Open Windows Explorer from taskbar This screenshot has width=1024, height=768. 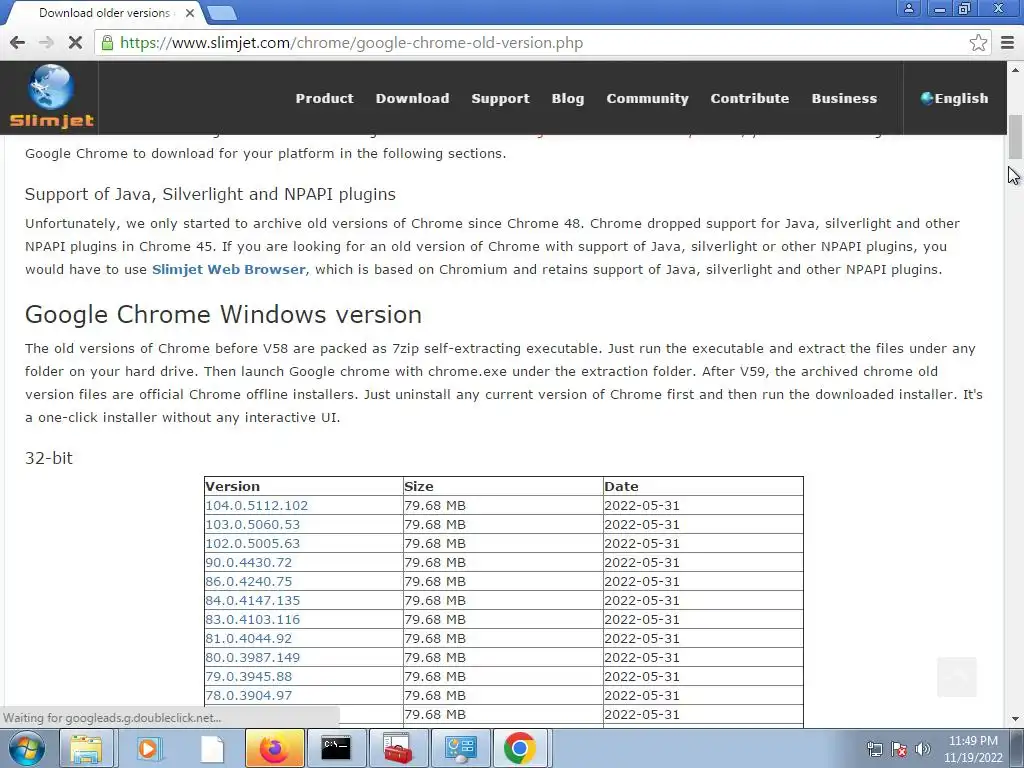pos(86,748)
